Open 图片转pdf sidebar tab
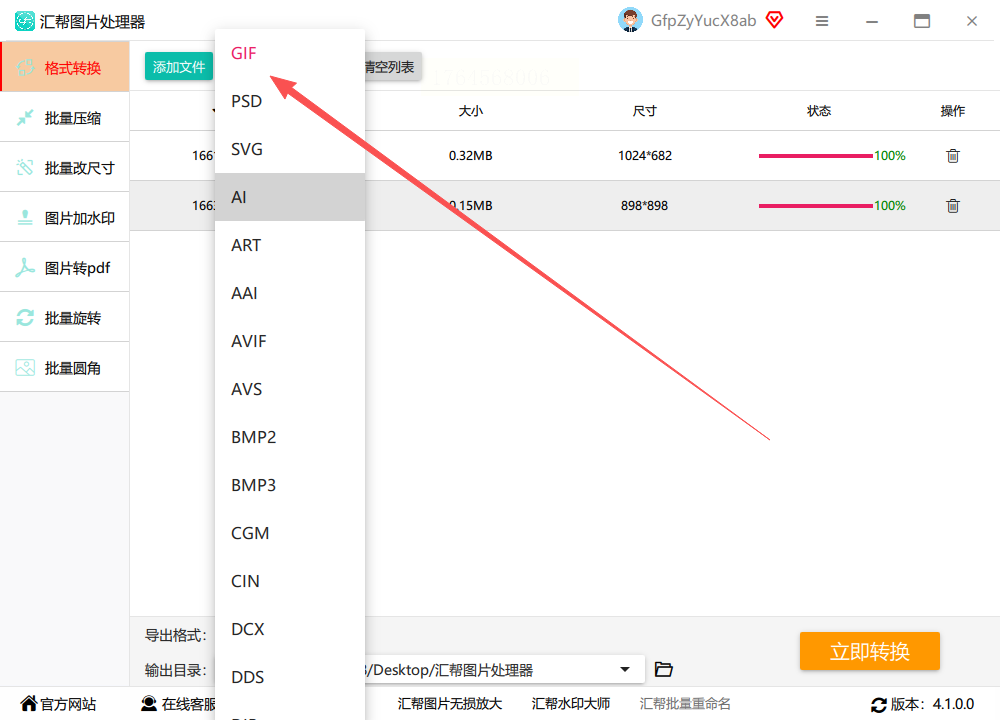This screenshot has height=720, width=1000. point(65,268)
